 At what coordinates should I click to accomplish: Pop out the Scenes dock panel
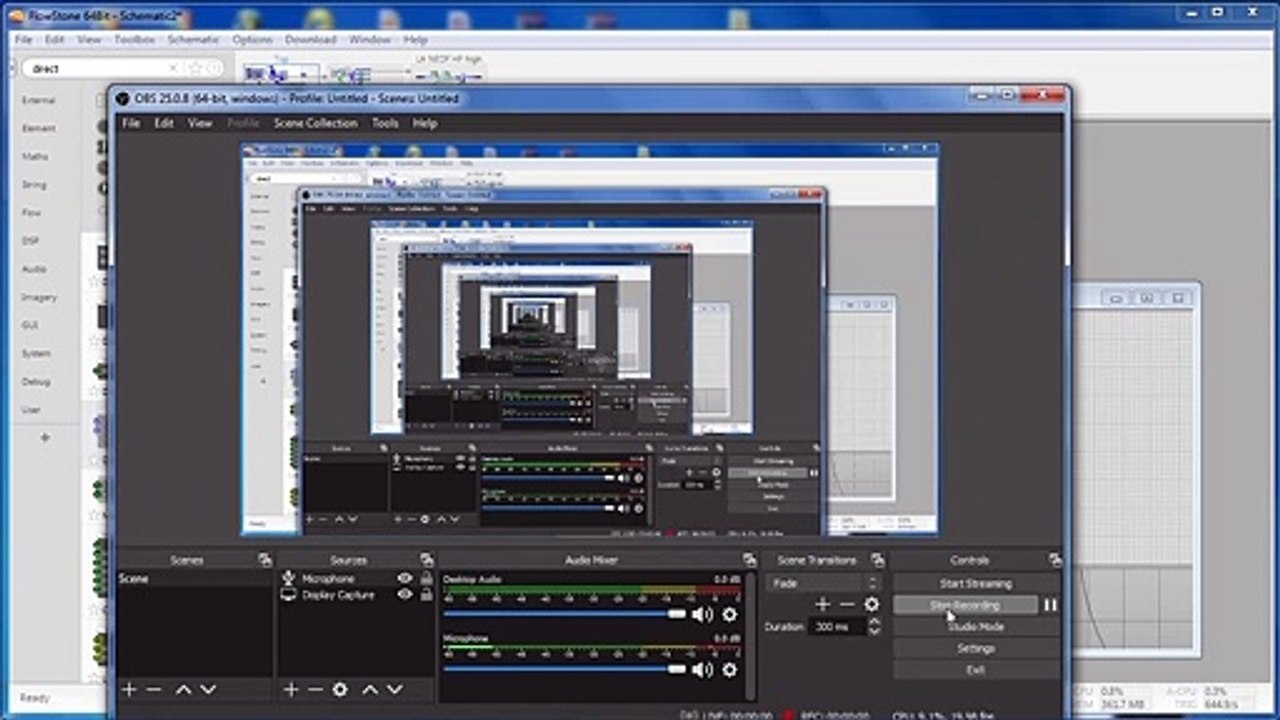(264, 560)
